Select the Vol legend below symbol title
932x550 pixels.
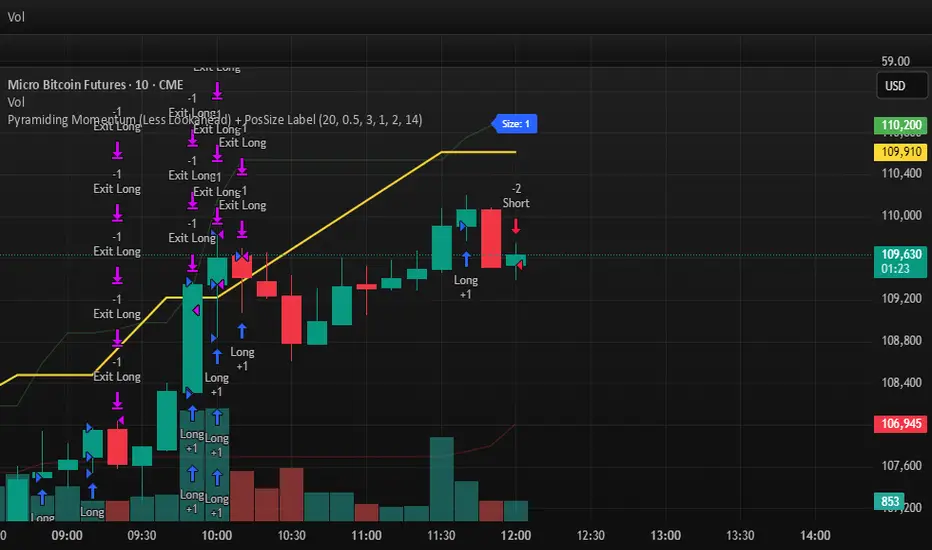pos(16,102)
